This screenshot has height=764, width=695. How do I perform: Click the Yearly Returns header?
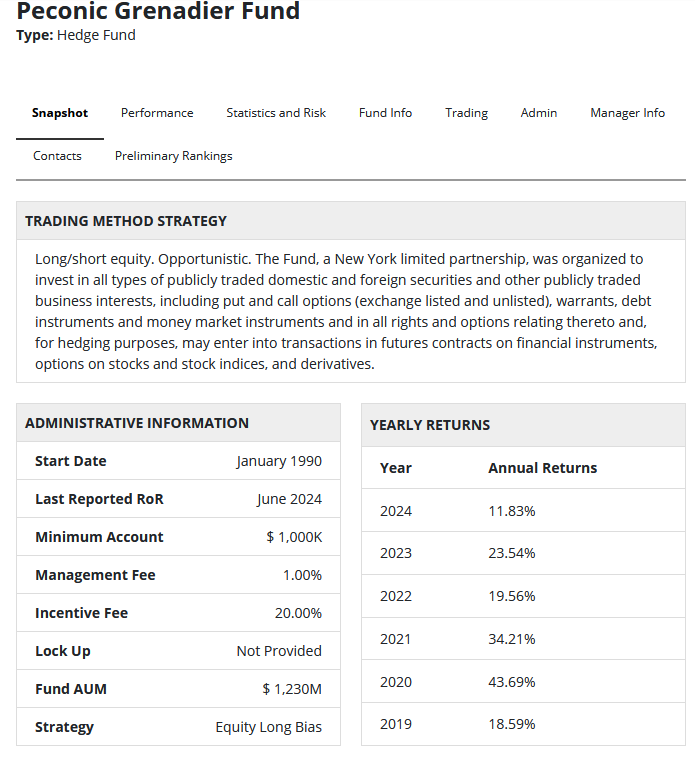[430, 425]
